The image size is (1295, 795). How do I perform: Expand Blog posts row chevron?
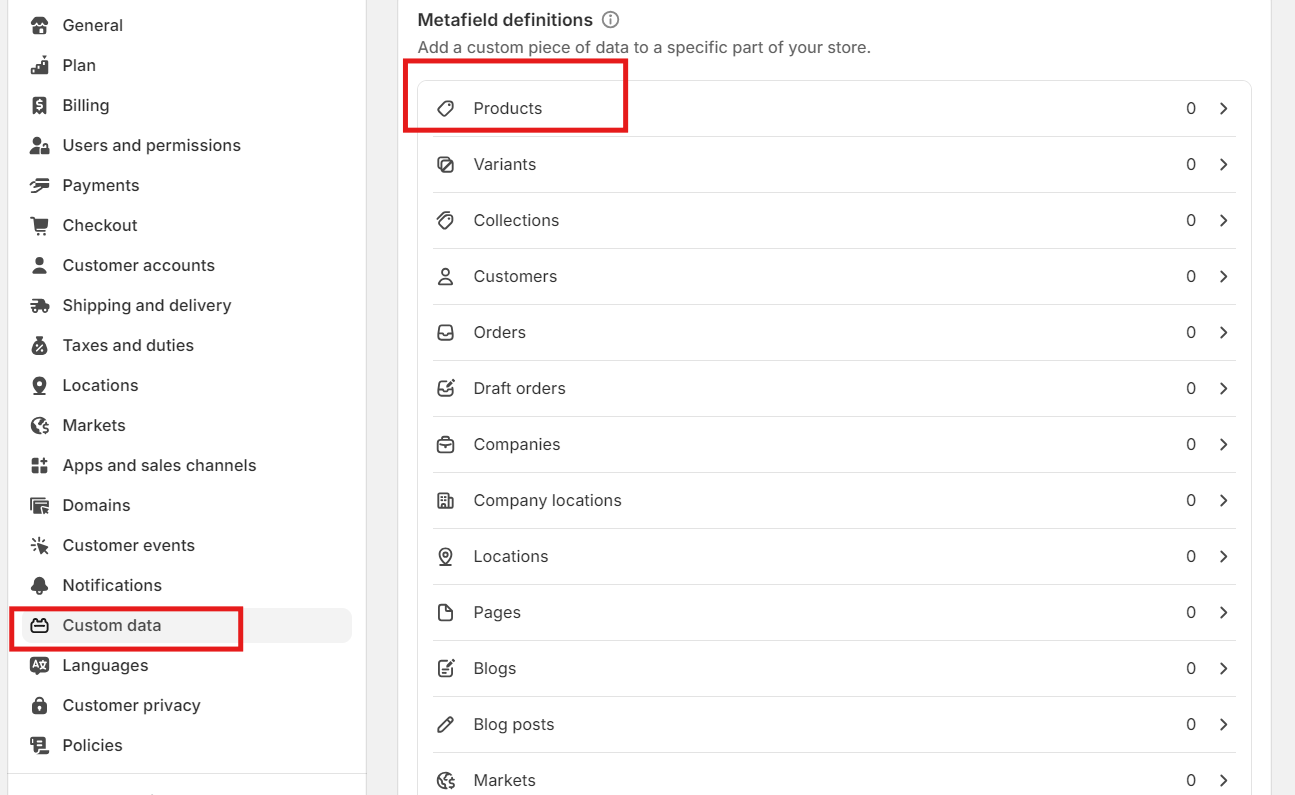point(1224,724)
